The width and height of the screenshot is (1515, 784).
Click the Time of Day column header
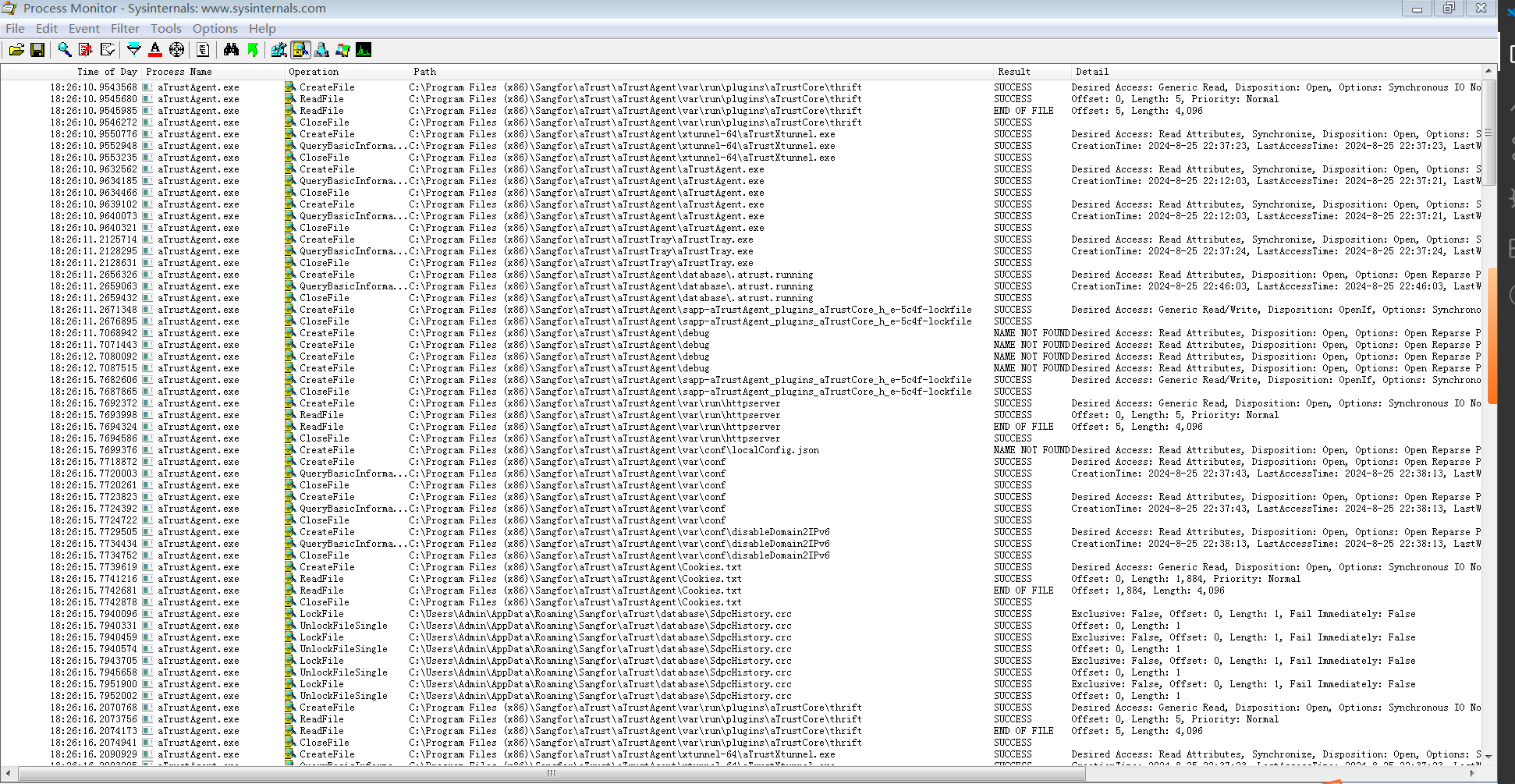pyautogui.click(x=71, y=72)
